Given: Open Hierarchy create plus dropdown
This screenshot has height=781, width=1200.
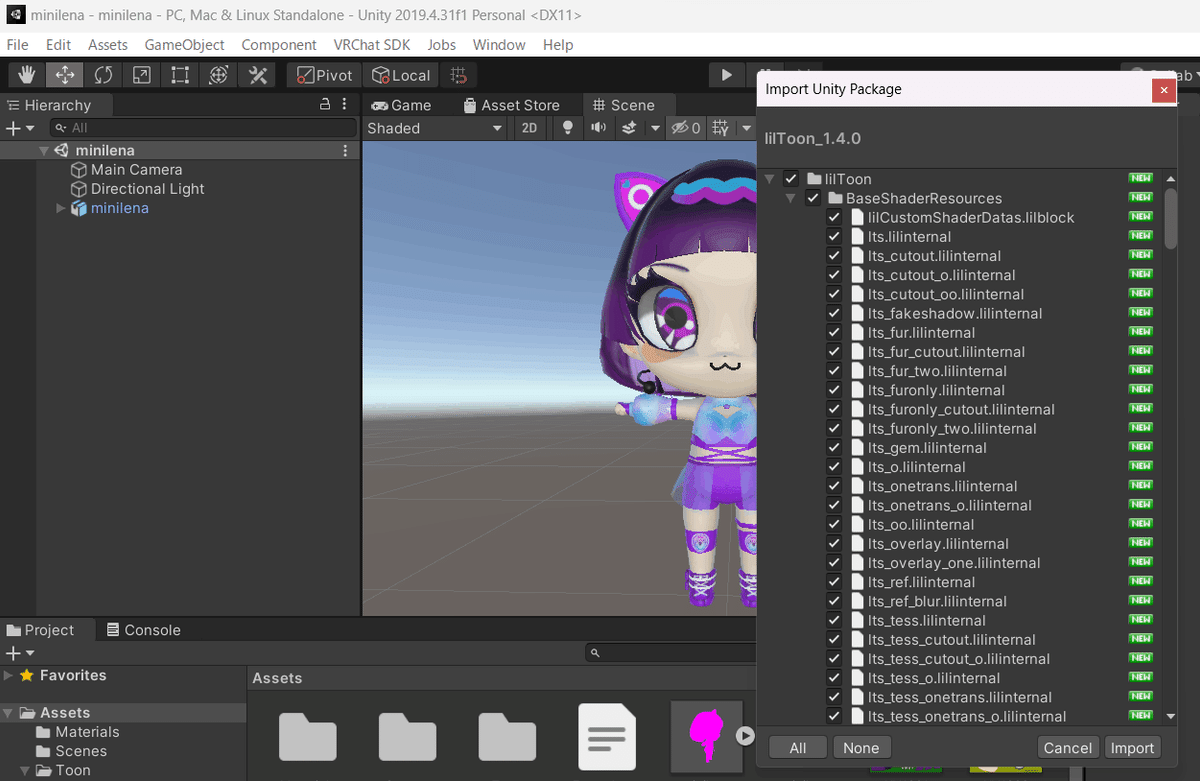Looking at the screenshot, I should pos(20,128).
